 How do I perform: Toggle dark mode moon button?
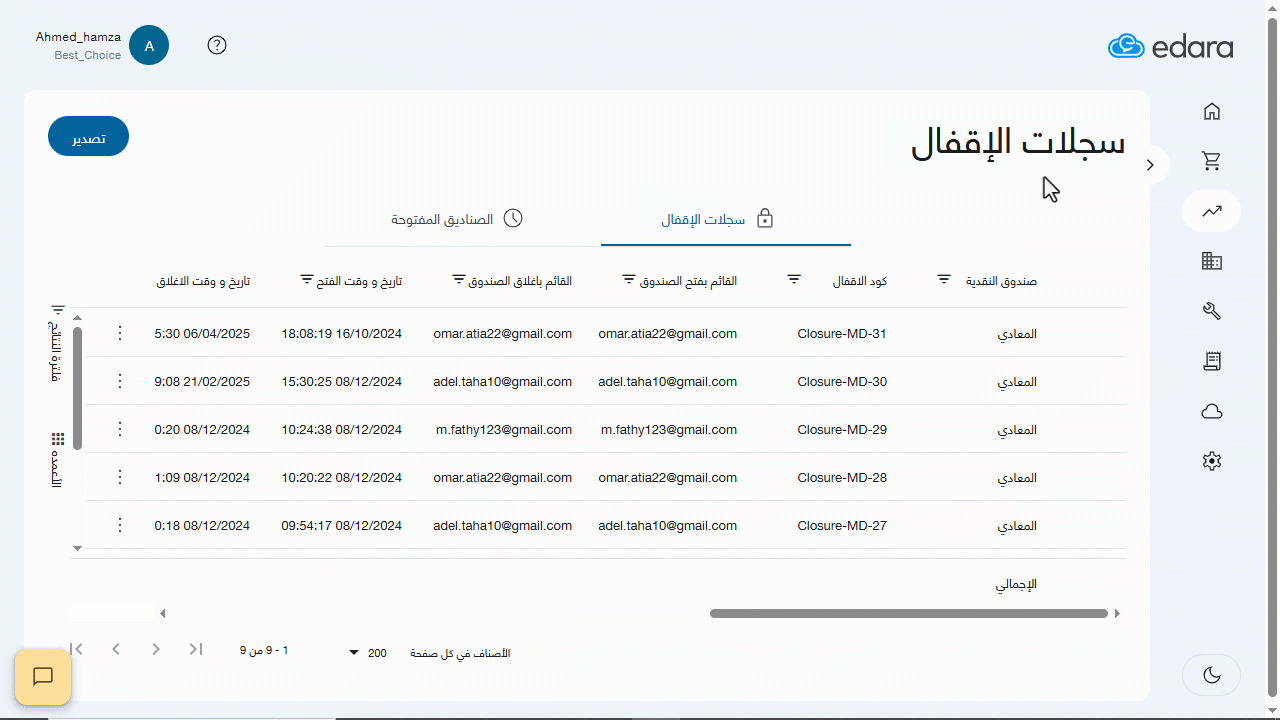tap(1211, 675)
